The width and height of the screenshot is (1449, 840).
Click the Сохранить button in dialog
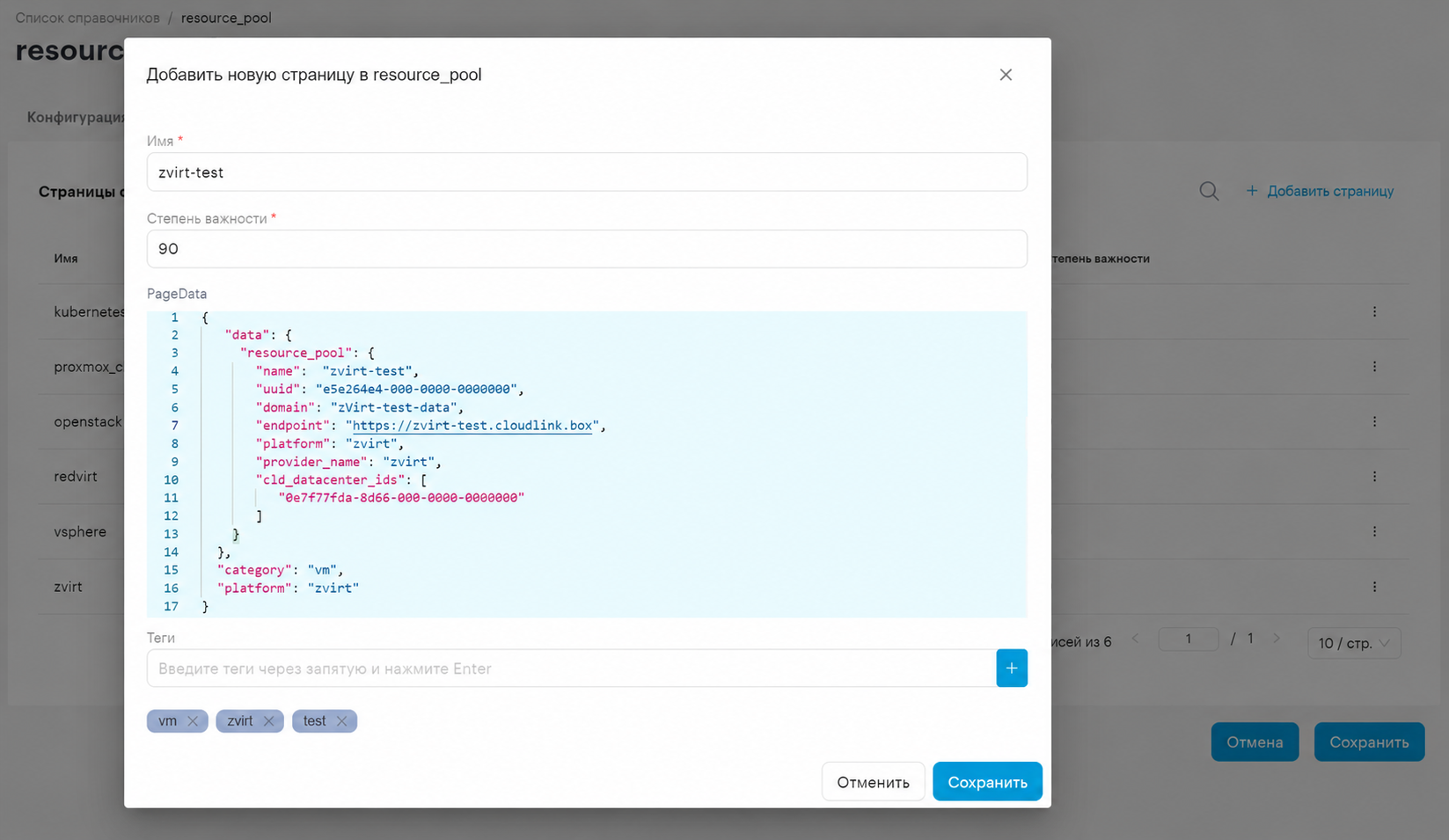coord(987,782)
